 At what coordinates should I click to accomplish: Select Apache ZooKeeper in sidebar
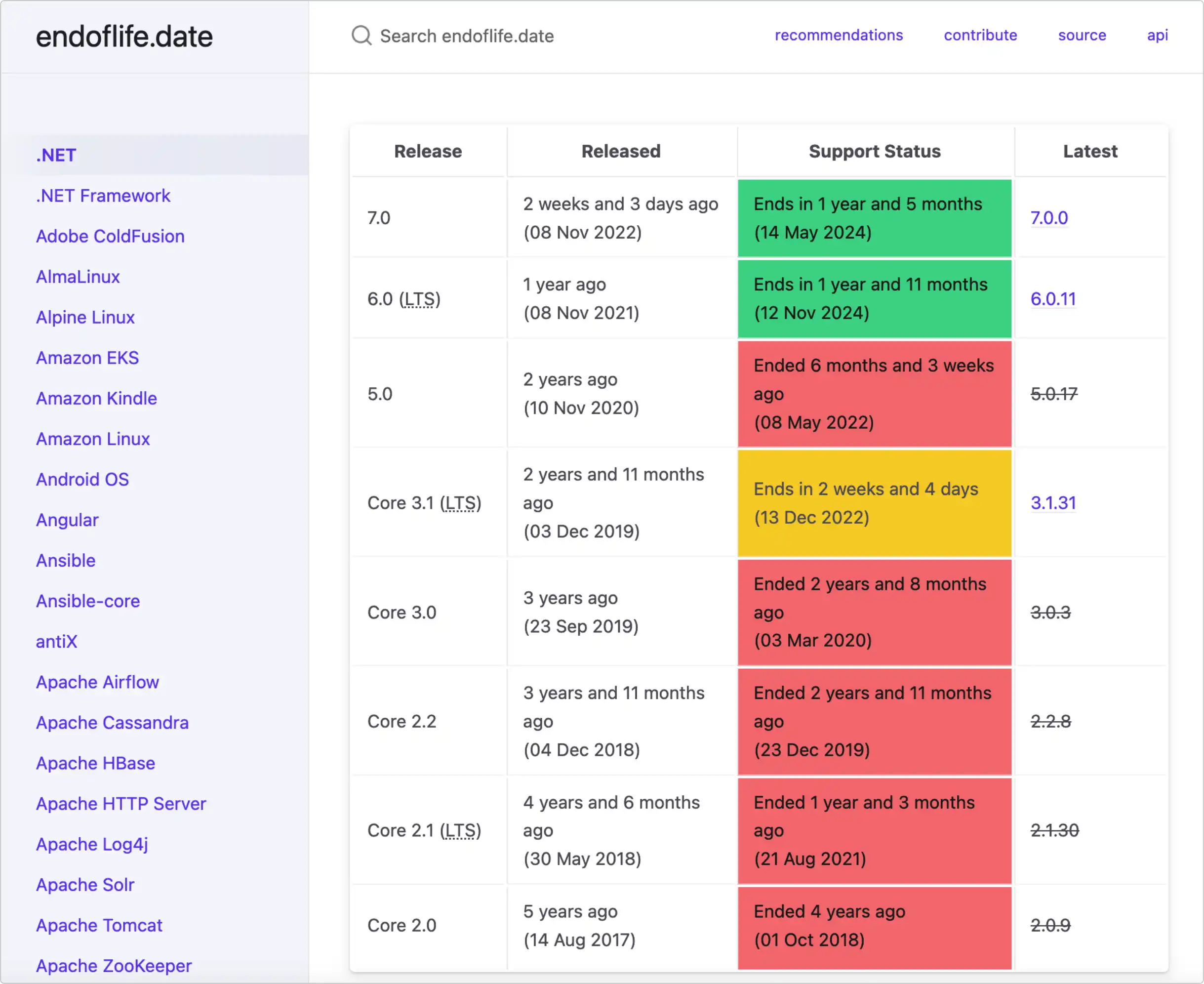point(113,965)
